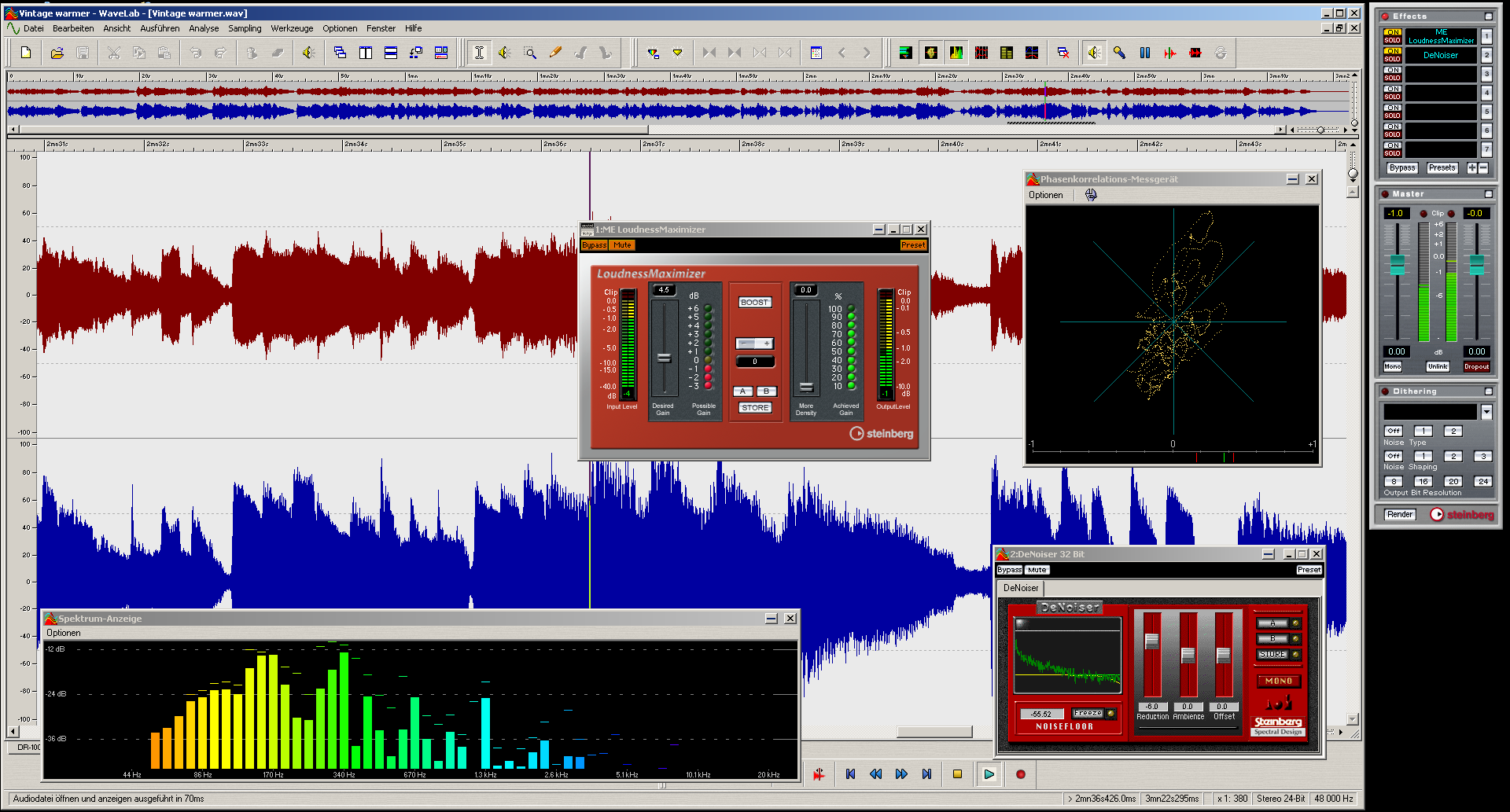This screenshot has width=1510, height=812.
Task: Toggle Bypass in the LoudnessMaximizer window
Action: pos(594,245)
